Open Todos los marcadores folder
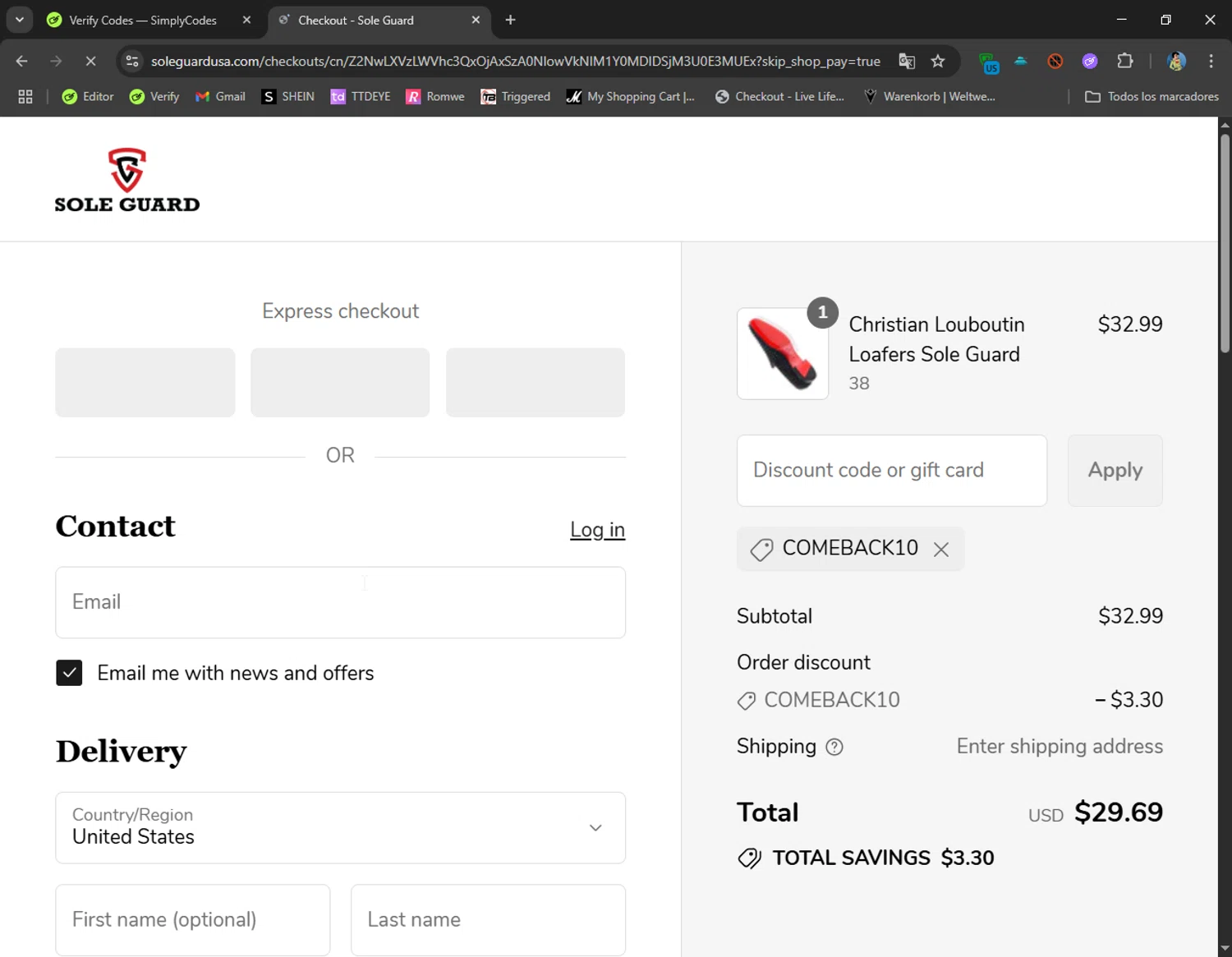 pos(1152,96)
